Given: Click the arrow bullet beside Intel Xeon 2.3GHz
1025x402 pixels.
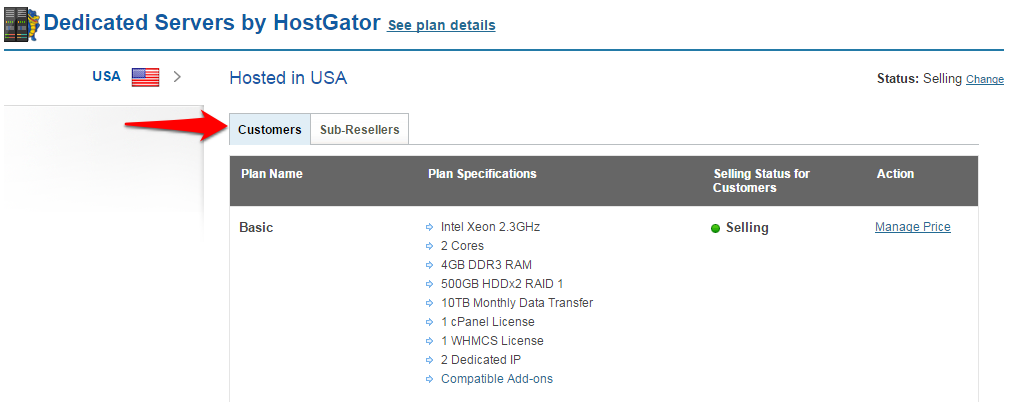Looking at the screenshot, I should coord(429,227).
